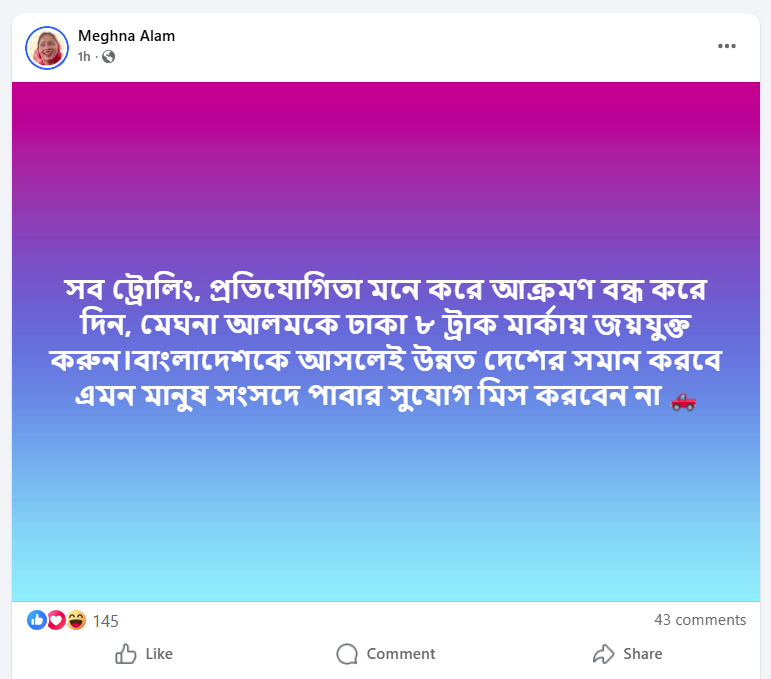This screenshot has height=679, width=771.
Task: Open sharing via the Share label
Action: (642, 654)
